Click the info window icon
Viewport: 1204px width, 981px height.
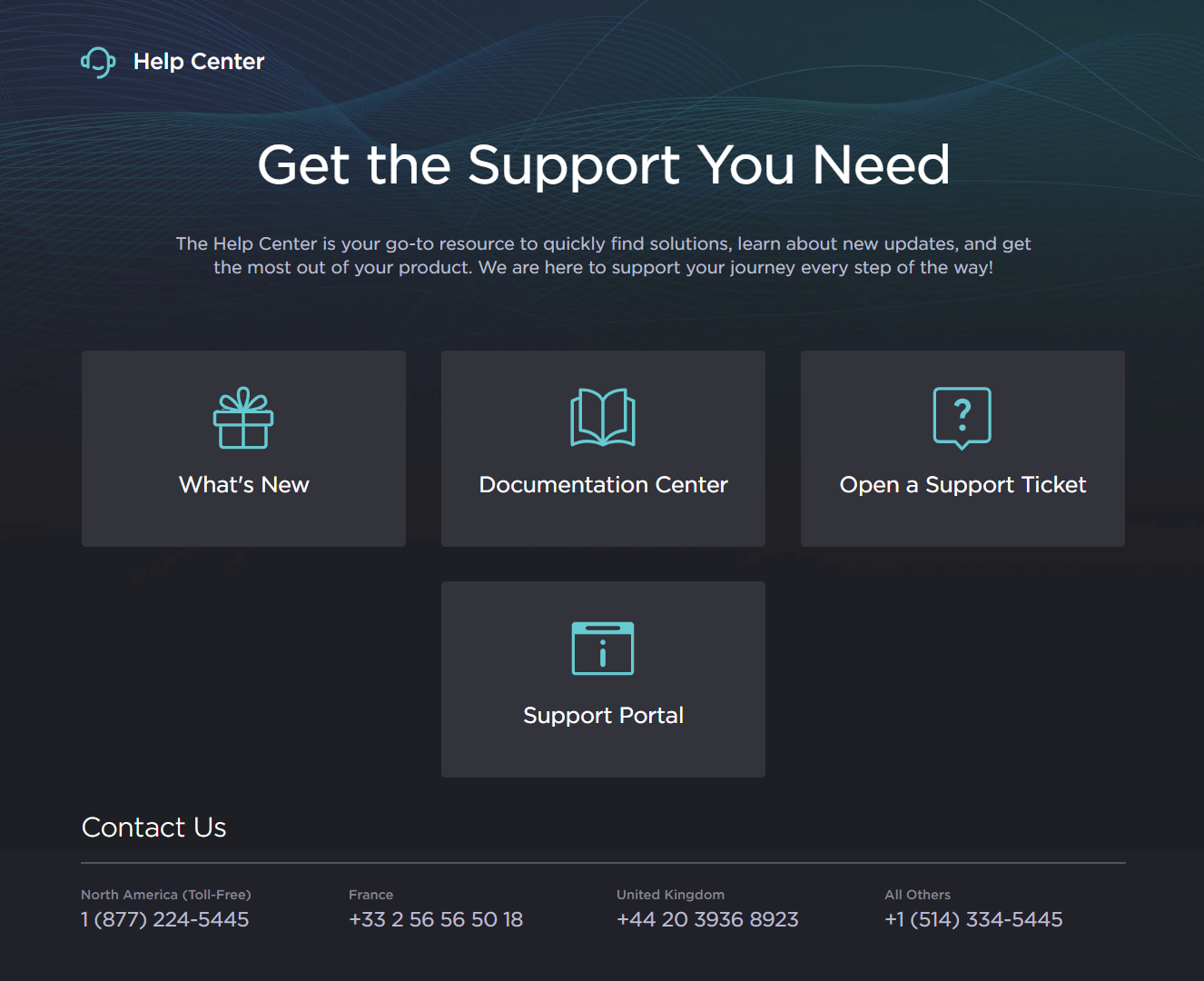603,649
